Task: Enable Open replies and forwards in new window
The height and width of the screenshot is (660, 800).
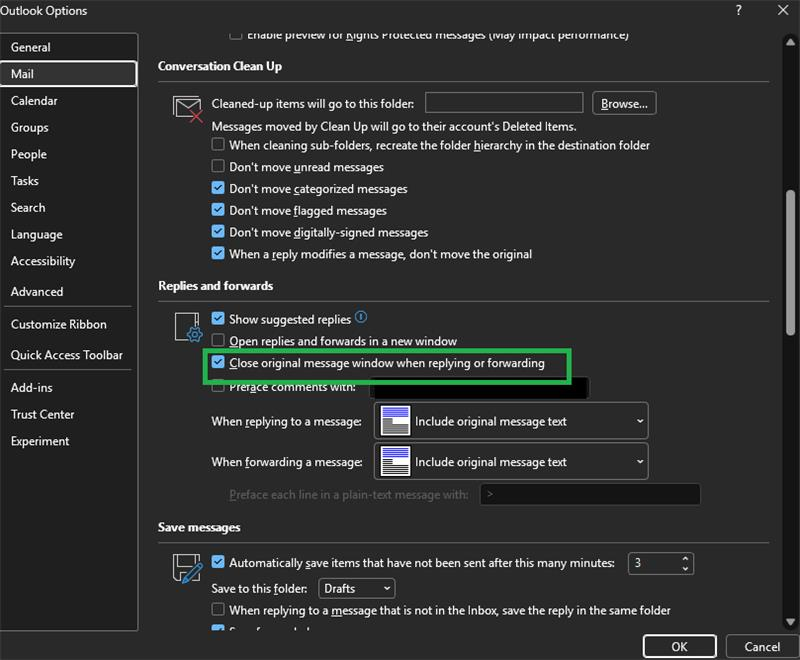Action: point(218,340)
